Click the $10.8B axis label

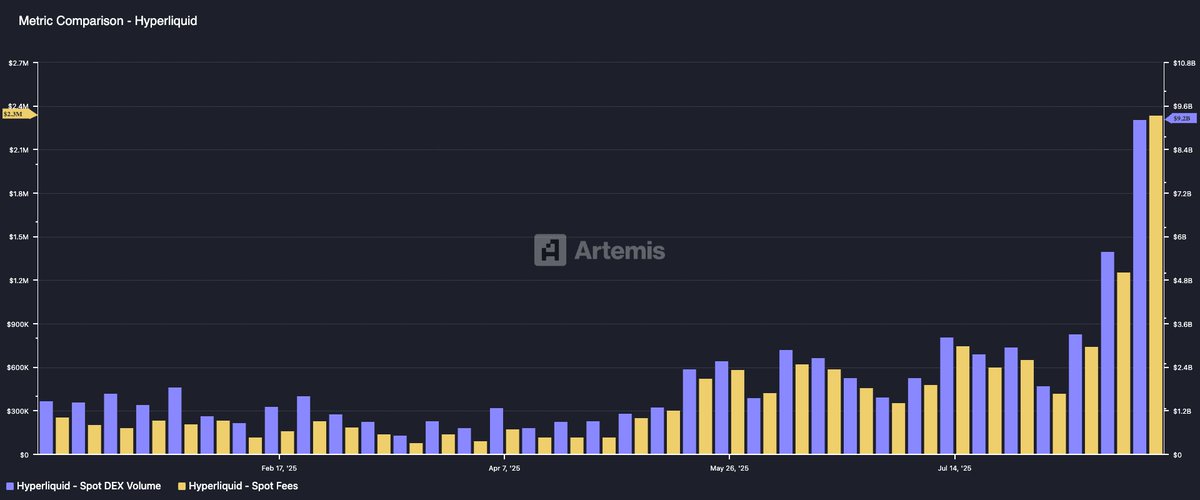[1183, 63]
